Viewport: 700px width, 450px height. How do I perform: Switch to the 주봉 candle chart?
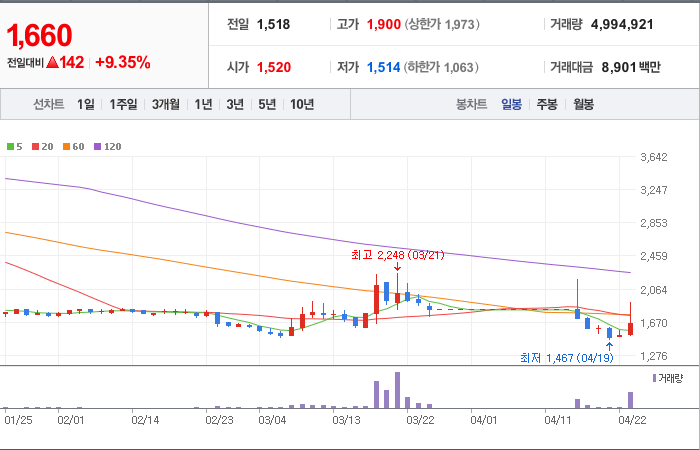point(547,104)
